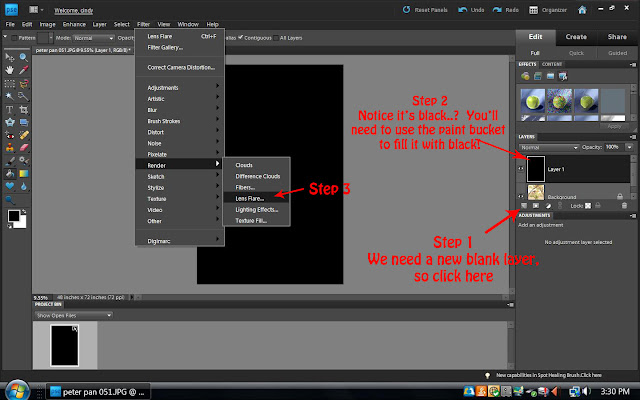Select the Type text tool
This screenshot has height=400, width=640.
tap(9, 109)
